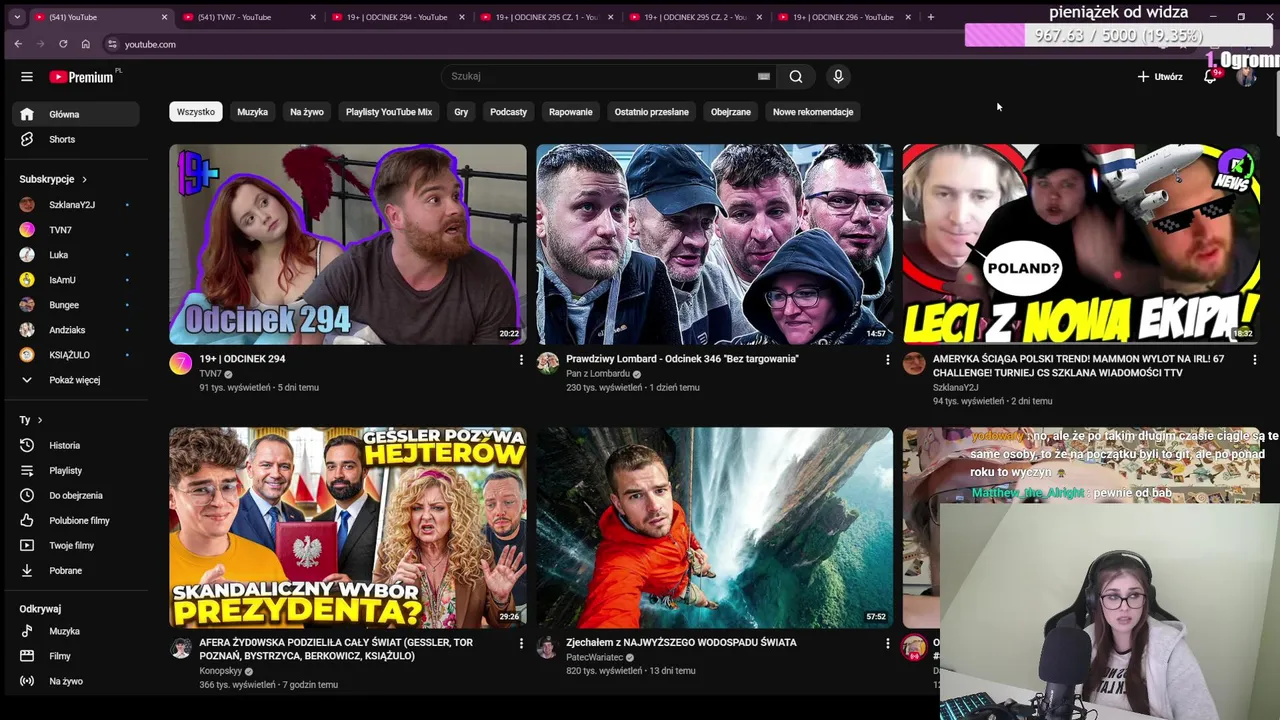The height and width of the screenshot is (720, 1280).
Task: Open options menu for 19+ ODCINEK 294
Action: click(x=520, y=360)
